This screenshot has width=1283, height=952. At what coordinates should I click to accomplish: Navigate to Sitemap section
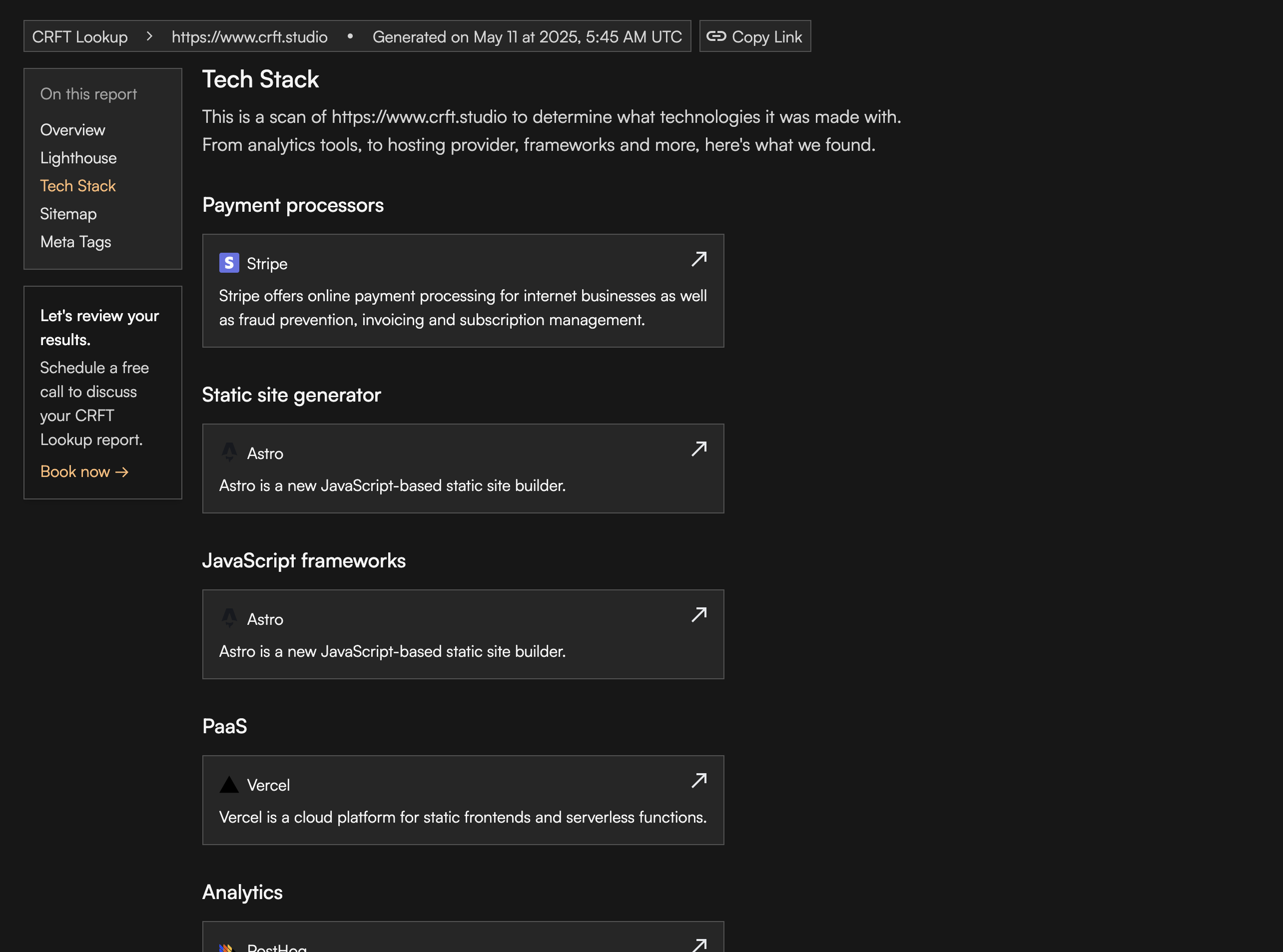pyautogui.click(x=68, y=214)
